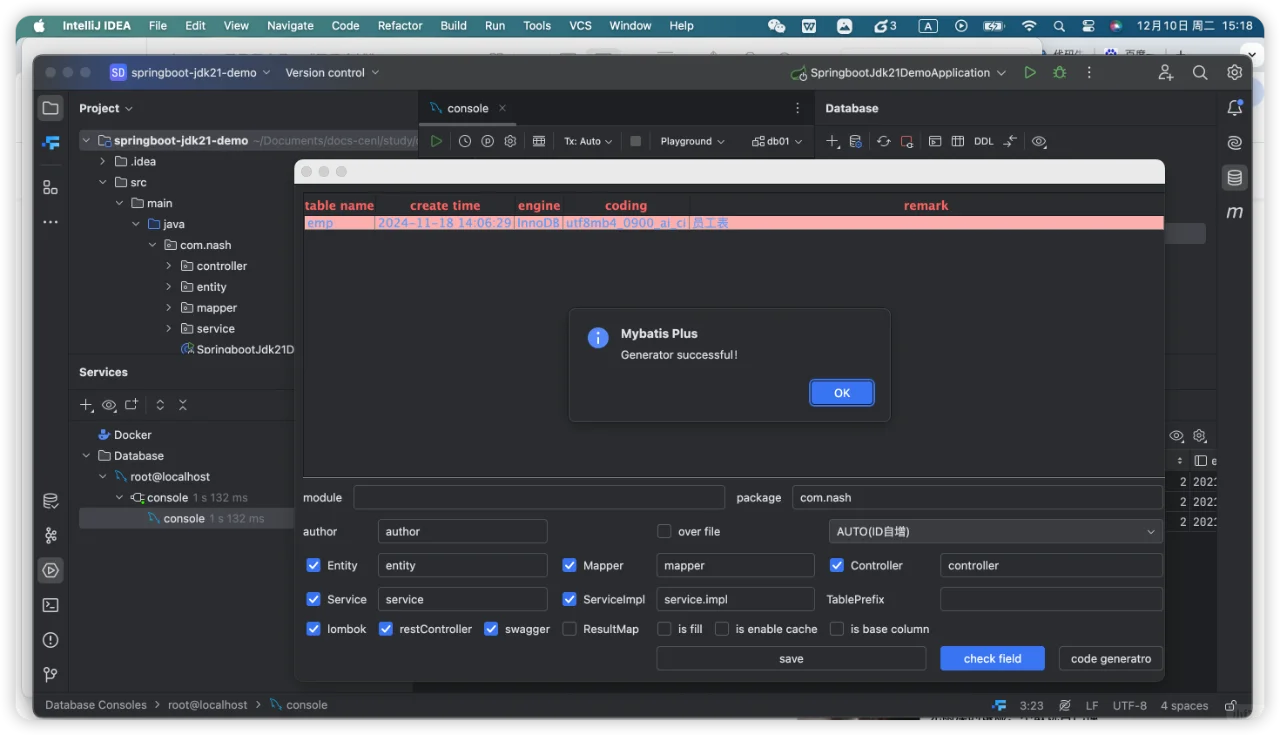Enable the over file checkbox
The height and width of the screenshot is (735, 1280).
click(664, 532)
